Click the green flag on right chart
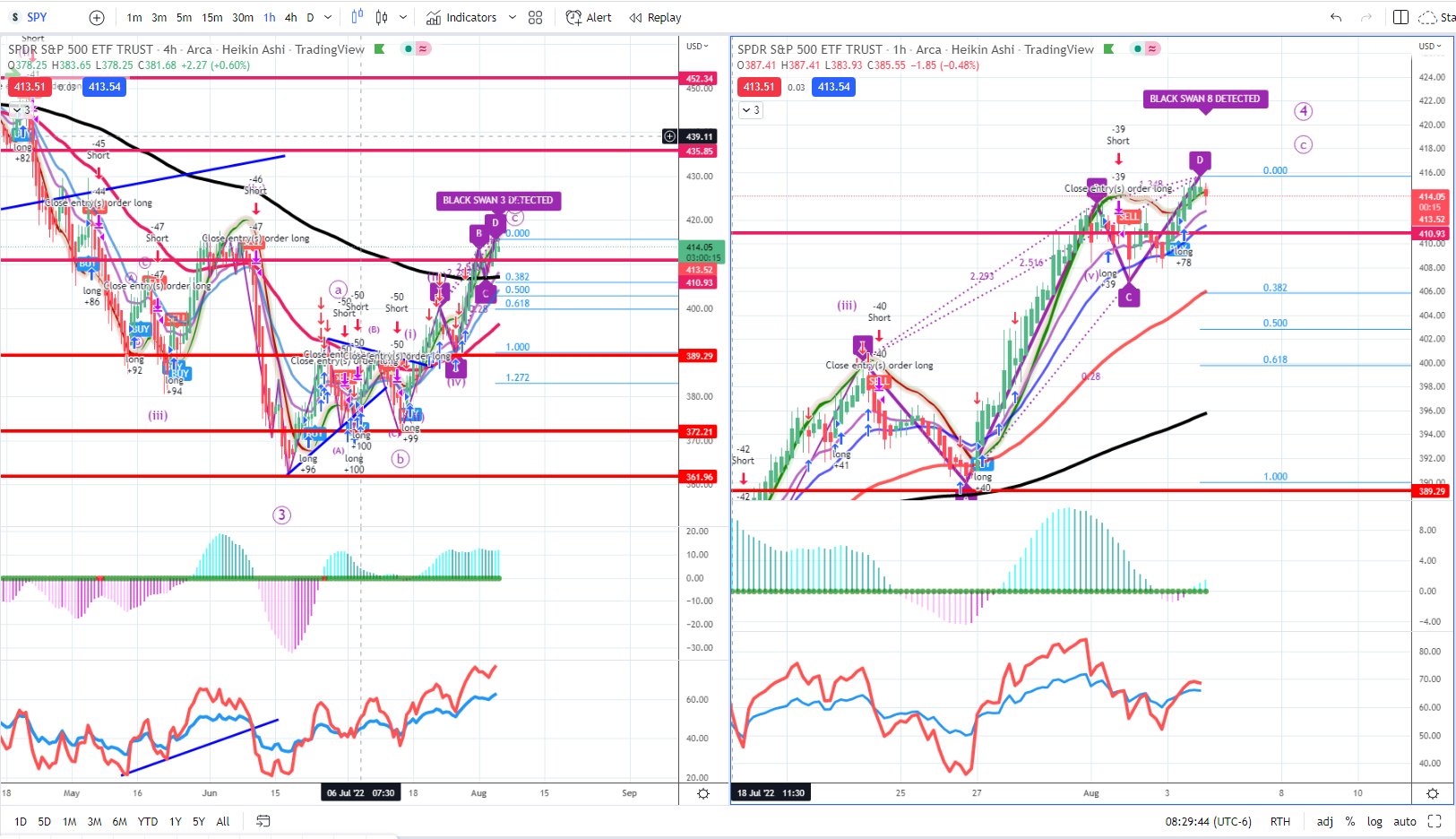Viewport: 1456px width, 839px height. click(x=1108, y=49)
